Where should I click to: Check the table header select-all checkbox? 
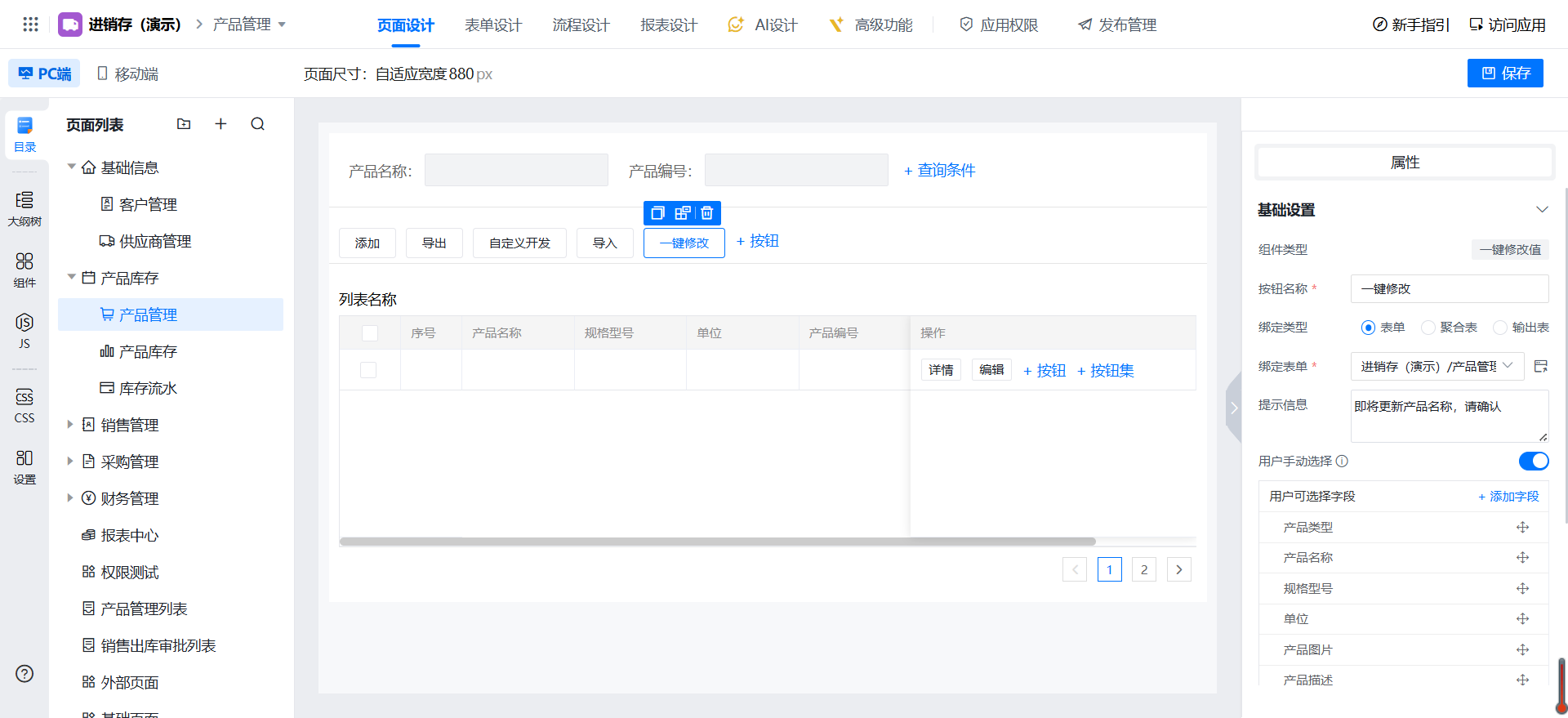pos(370,333)
